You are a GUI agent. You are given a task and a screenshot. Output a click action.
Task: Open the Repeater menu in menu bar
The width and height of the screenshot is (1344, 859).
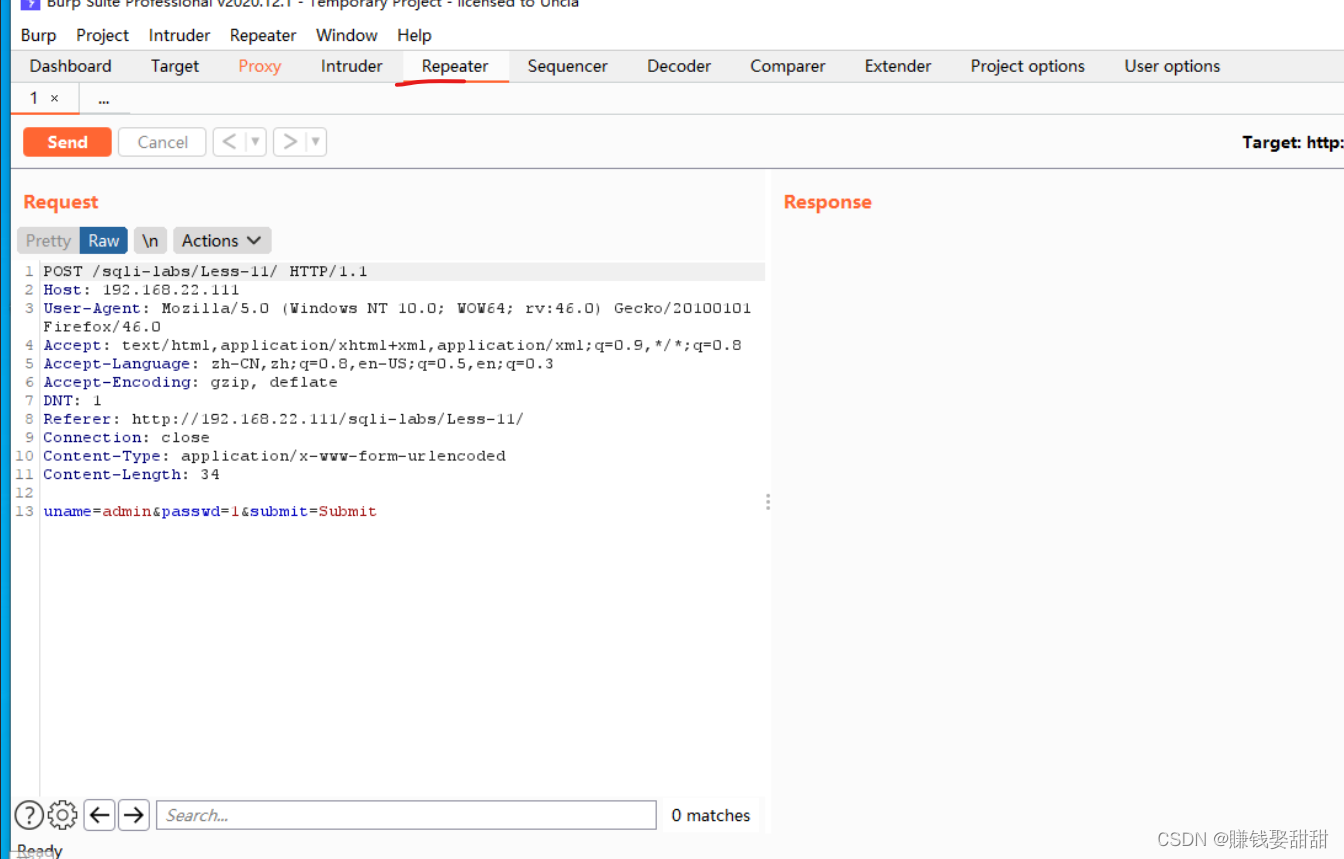point(263,35)
